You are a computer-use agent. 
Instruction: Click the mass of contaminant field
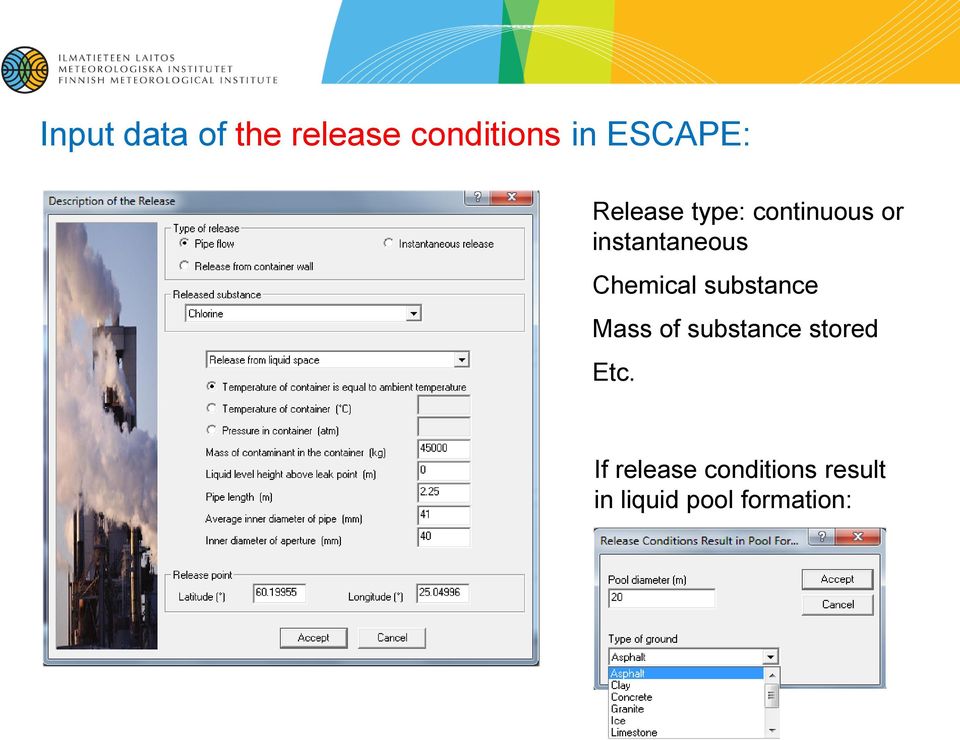[444, 449]
